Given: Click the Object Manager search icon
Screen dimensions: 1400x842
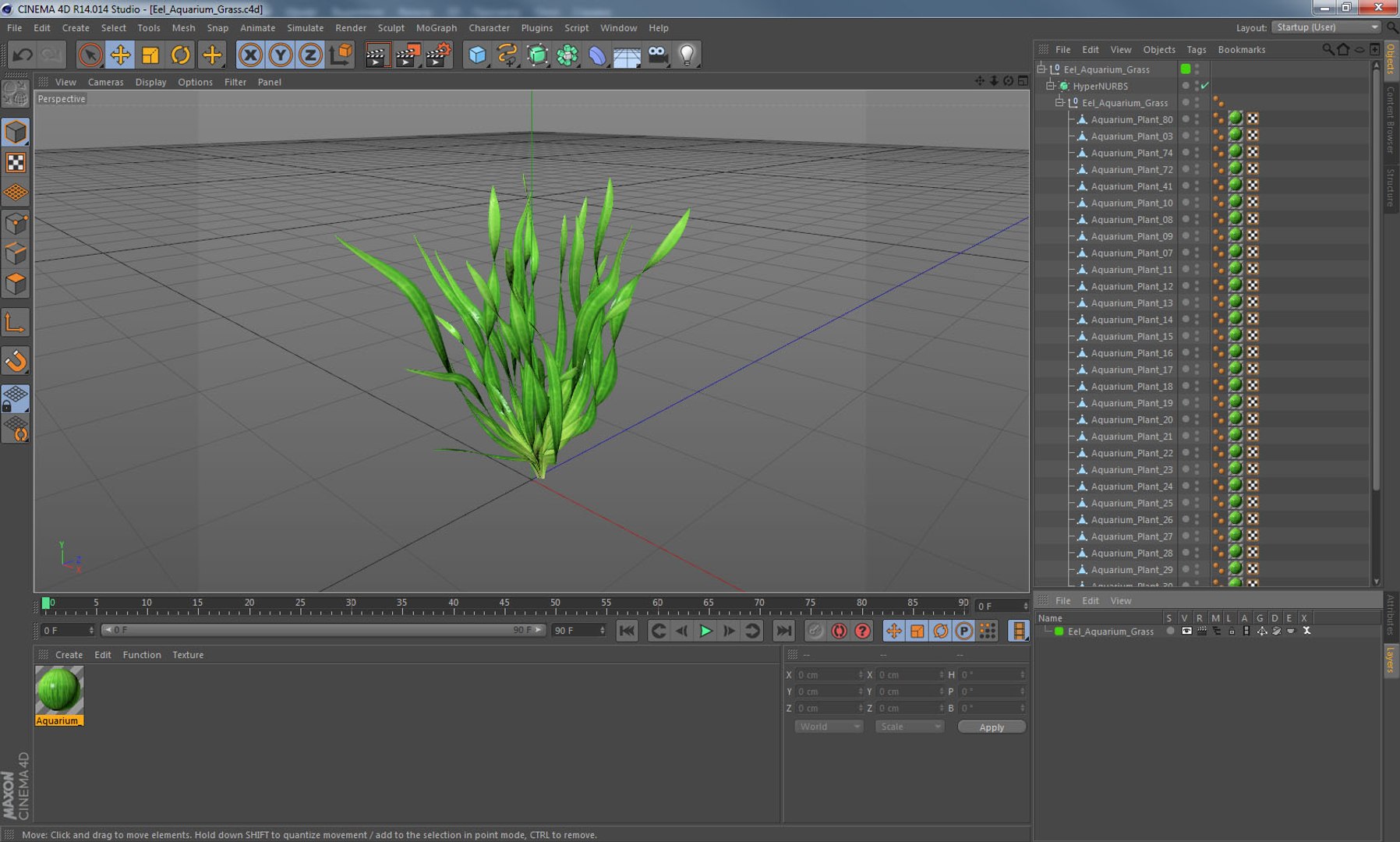Looking at the screenshot, I should pyautogui.click(x=1328, y=49).
